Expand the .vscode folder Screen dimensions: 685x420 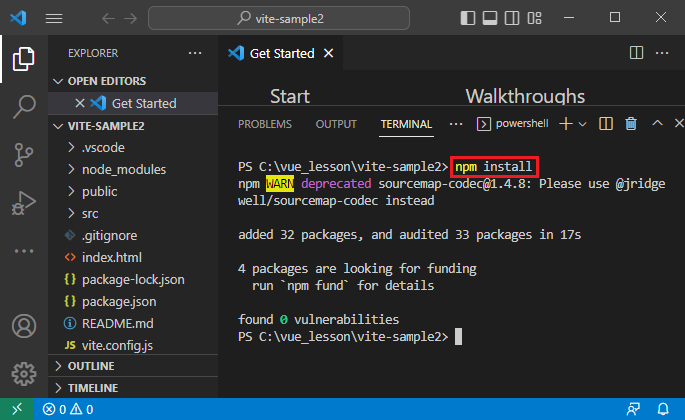(133, 147)
